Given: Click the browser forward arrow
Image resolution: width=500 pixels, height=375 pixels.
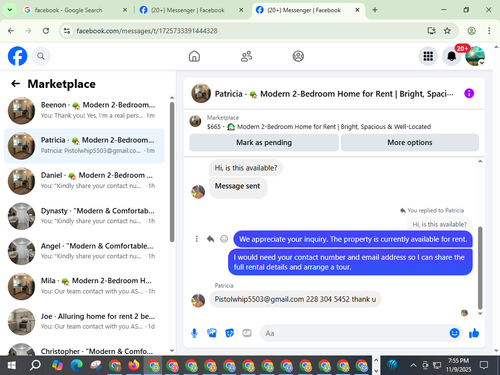Looking at the screenshot, I should pos(28,31).
